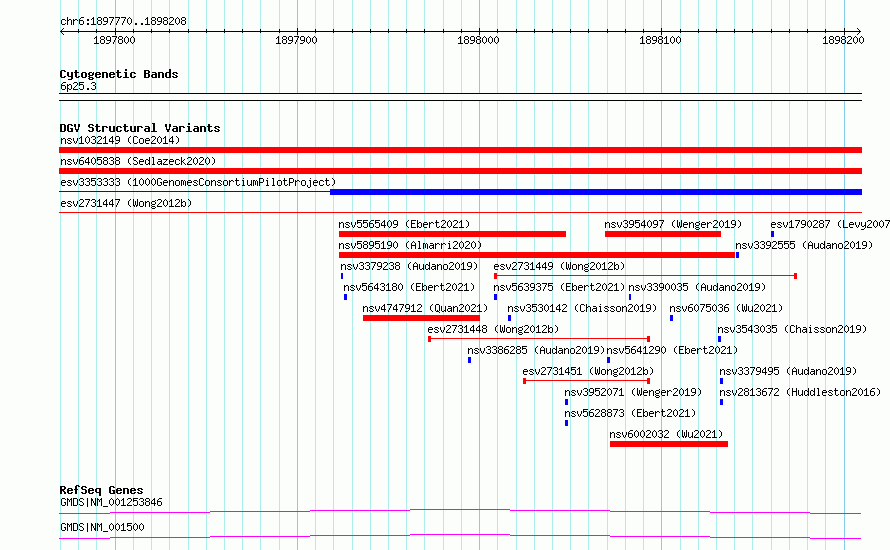Click the nsv3386285 (Audano2019) blue marker
Viewport: 890px width, 550px height.
coord(469,360)
